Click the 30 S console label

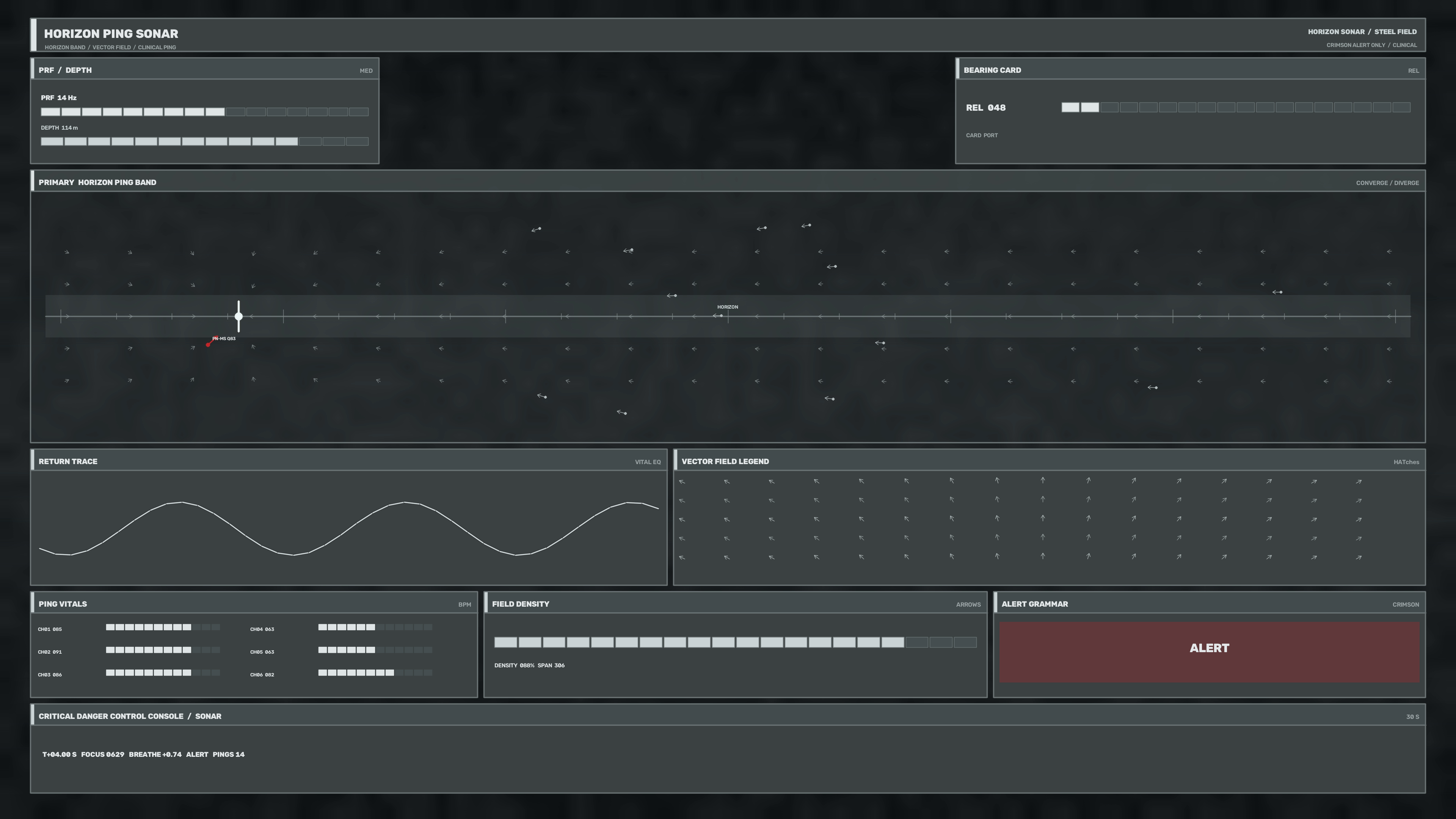point(1412,717)
